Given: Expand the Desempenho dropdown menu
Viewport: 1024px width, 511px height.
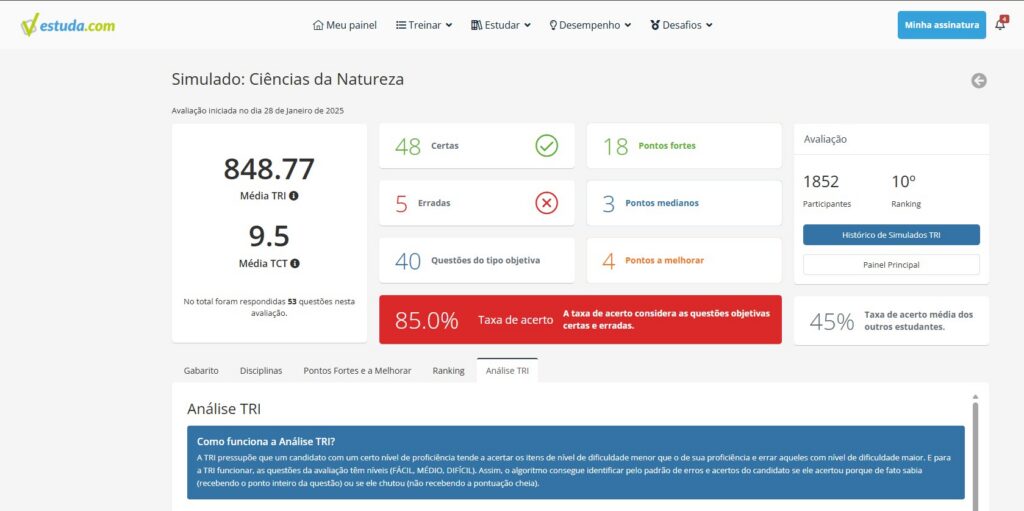Looking at the screenshot, I should pyautogui.click(x=590, y=25).
